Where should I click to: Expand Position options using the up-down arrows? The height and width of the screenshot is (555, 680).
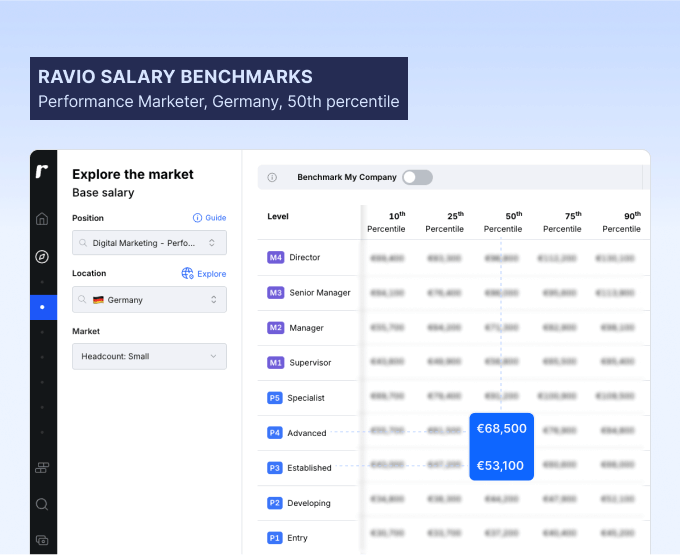coord(212,243)
